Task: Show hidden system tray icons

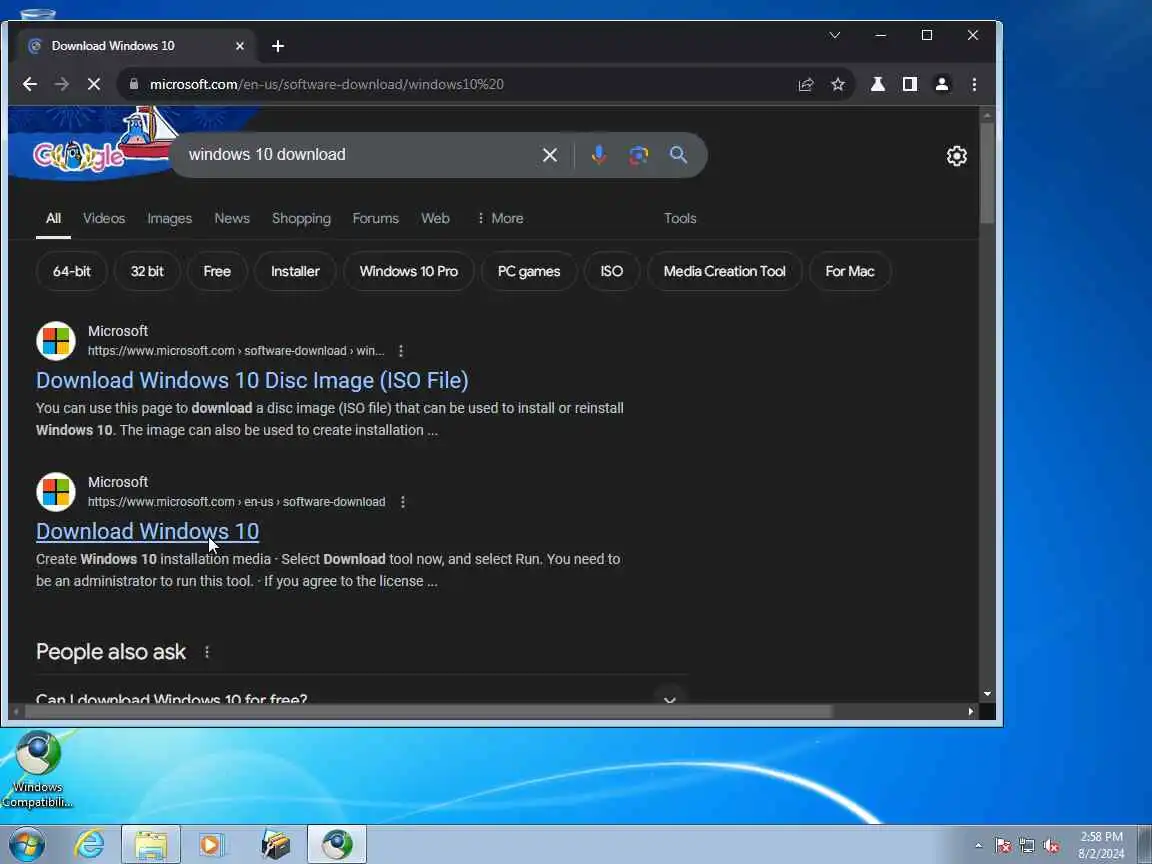Action: pyautogui.click(x=979, y=846)
